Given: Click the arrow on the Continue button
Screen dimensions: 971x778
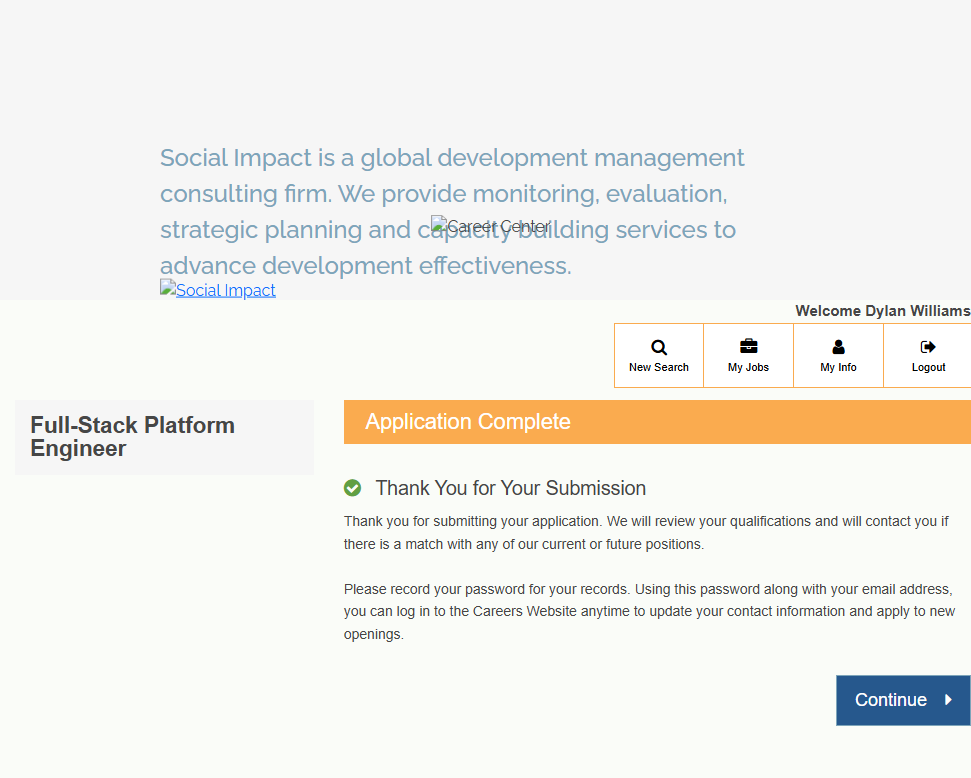Looking at the screenshot, I should pos(948,700).
